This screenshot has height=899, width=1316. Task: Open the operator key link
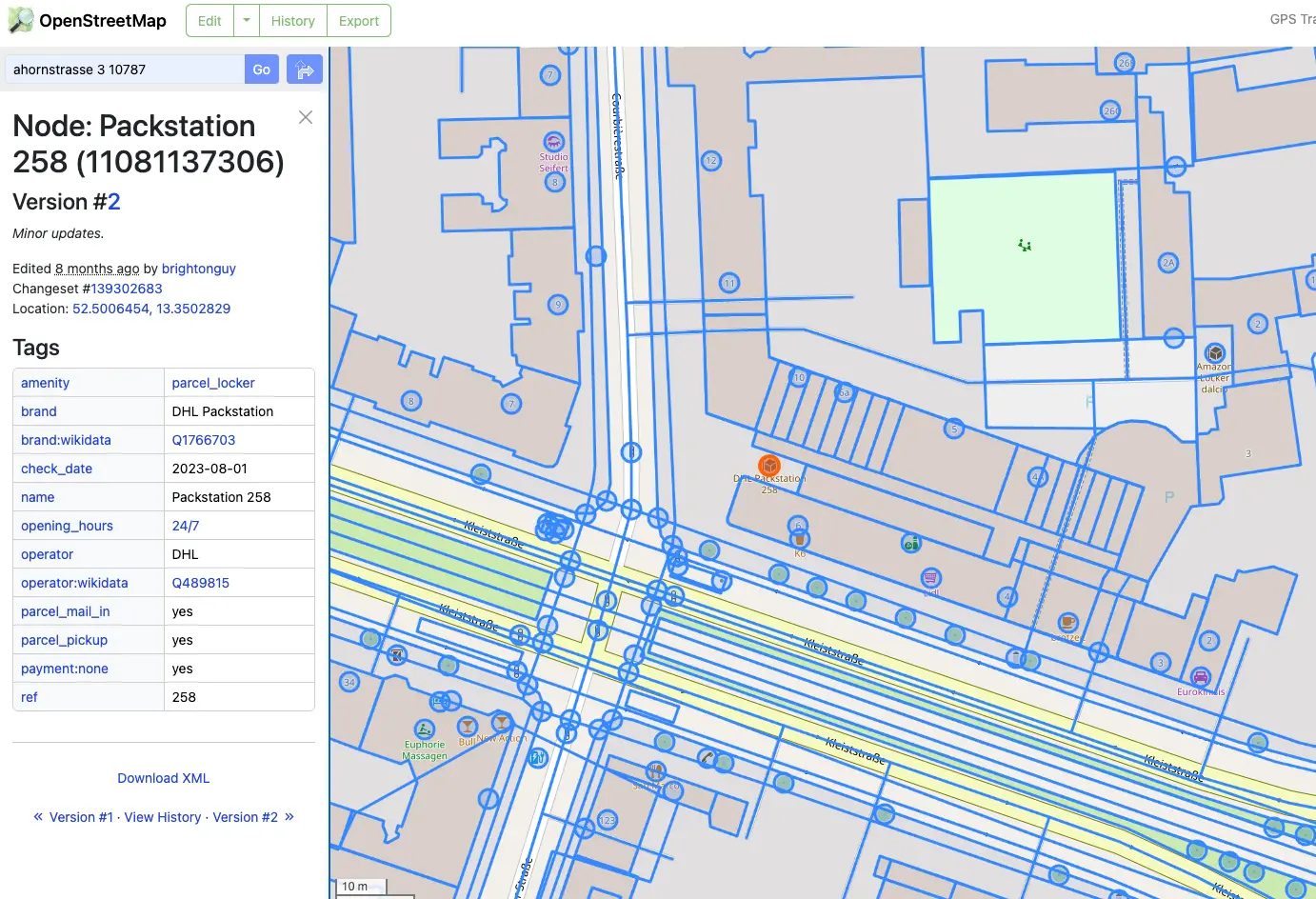(x=48, y=554)
